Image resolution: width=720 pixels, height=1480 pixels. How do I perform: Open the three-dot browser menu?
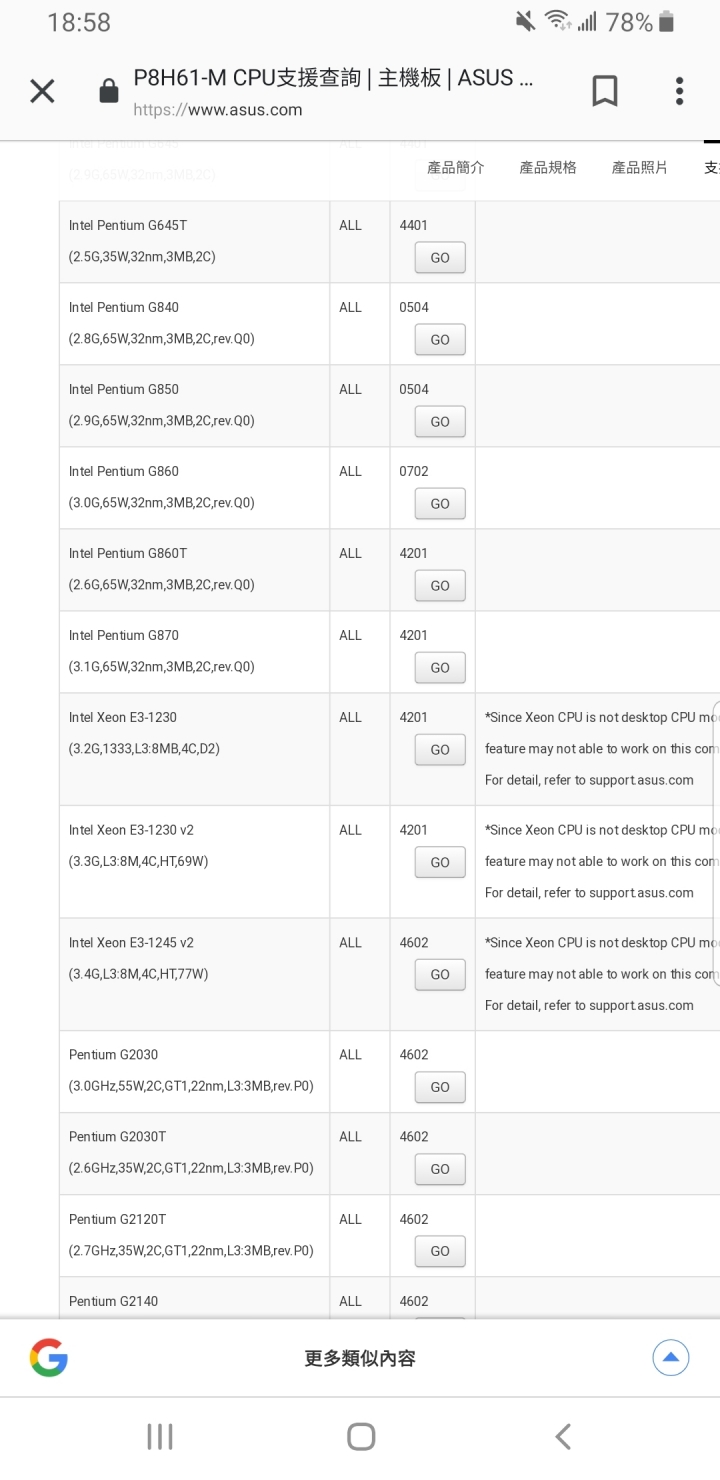coord(679,91)
